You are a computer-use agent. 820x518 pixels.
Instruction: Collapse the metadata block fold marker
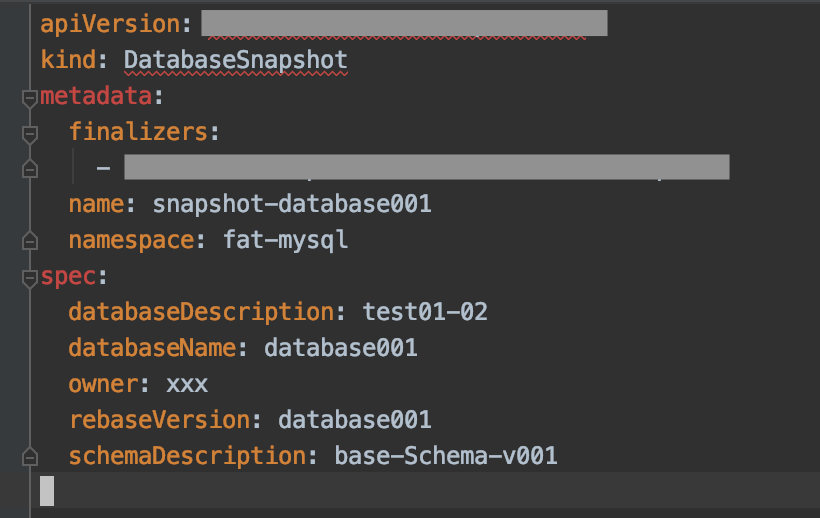pos(30,98)
